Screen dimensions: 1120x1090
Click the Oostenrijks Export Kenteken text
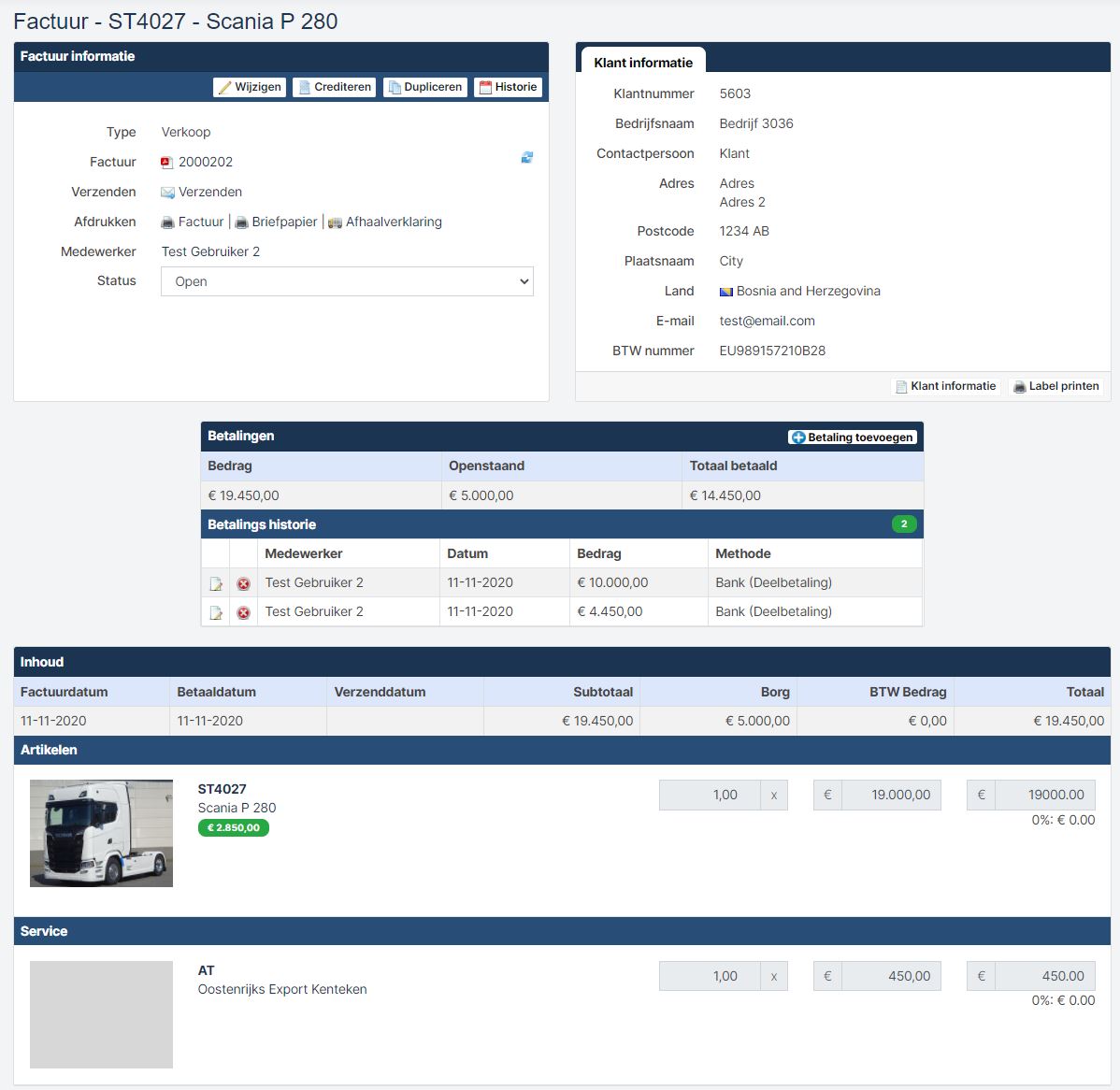click(x=282, y=989)
